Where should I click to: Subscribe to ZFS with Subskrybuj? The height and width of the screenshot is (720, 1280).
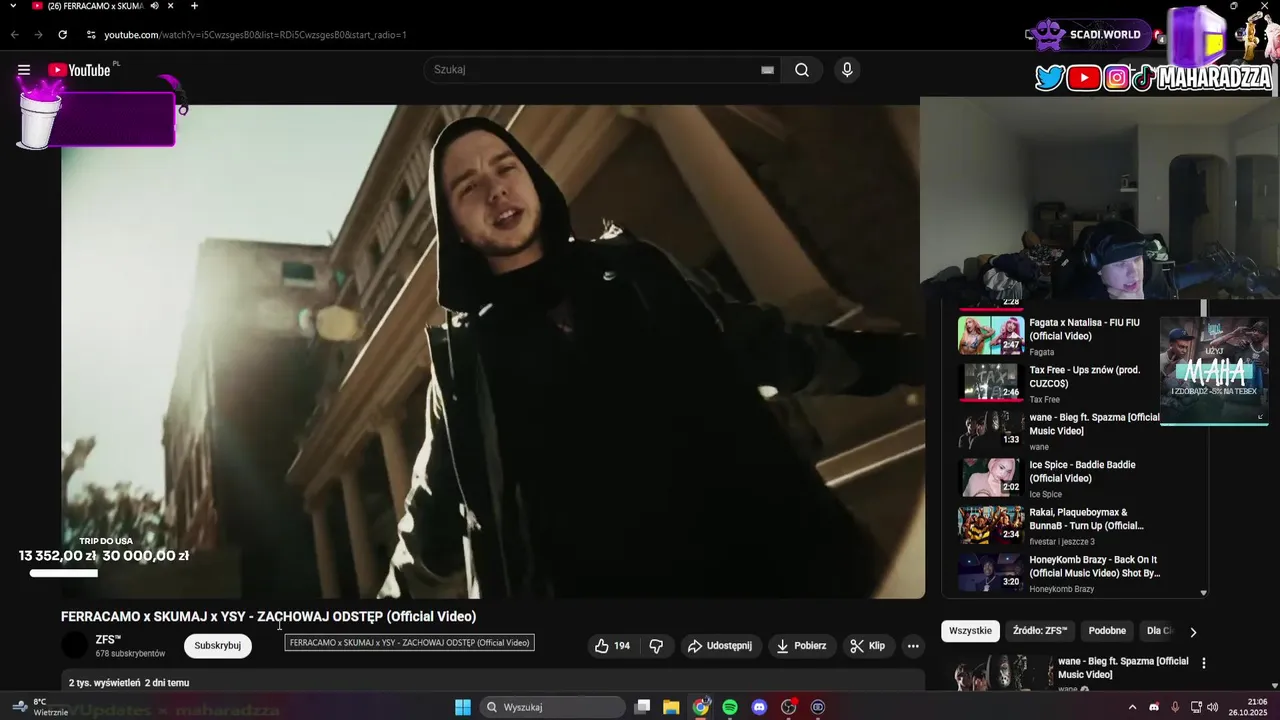218,646
